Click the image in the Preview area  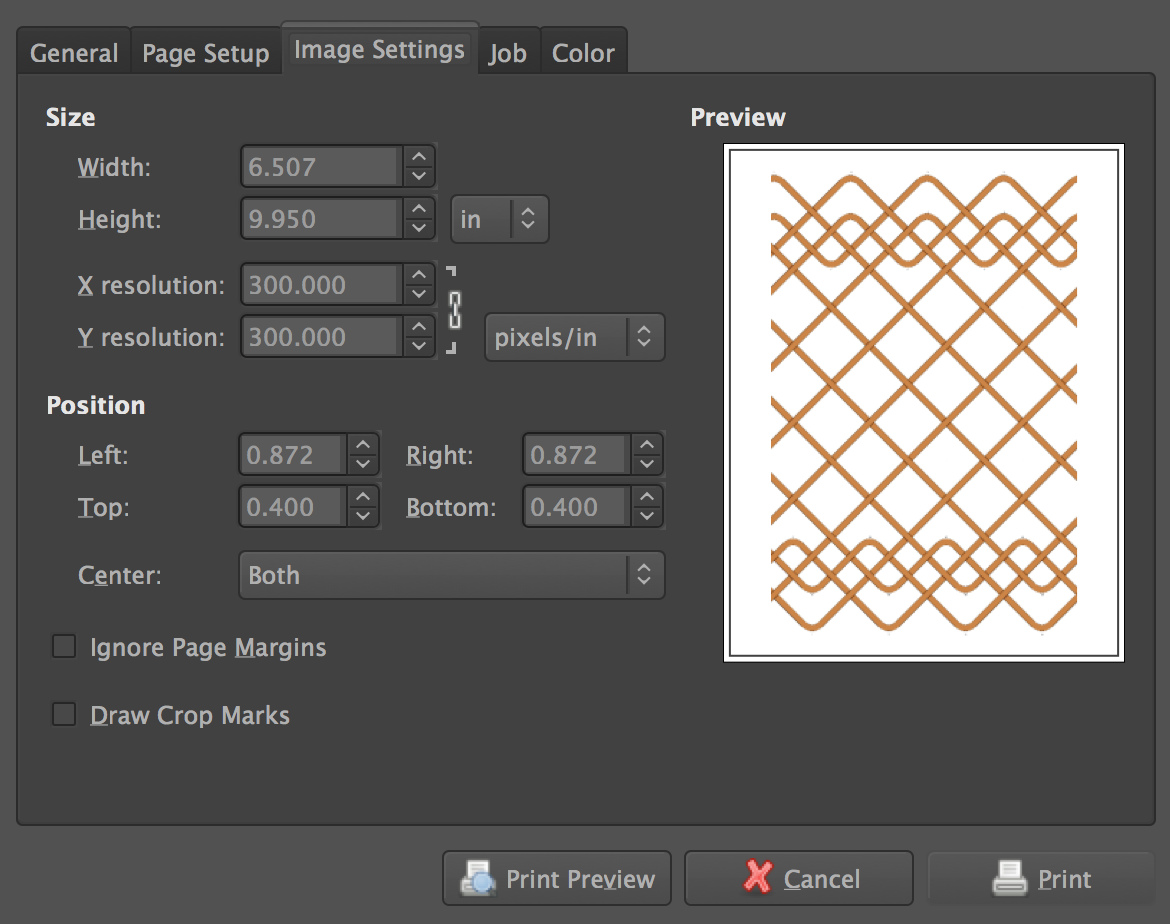pyautogui.click(x=923, y=402)
